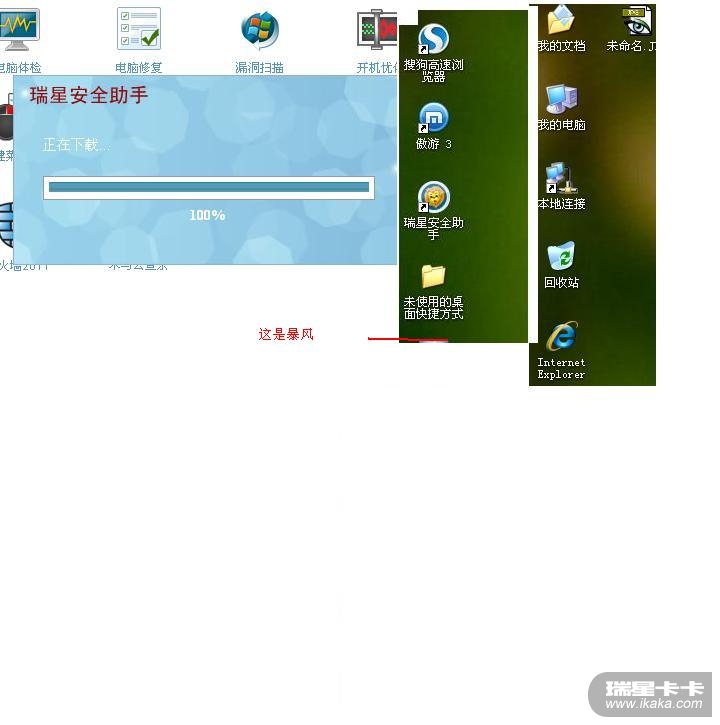
Task: Click the 开机优化 icon
Action: pos(377,30)
